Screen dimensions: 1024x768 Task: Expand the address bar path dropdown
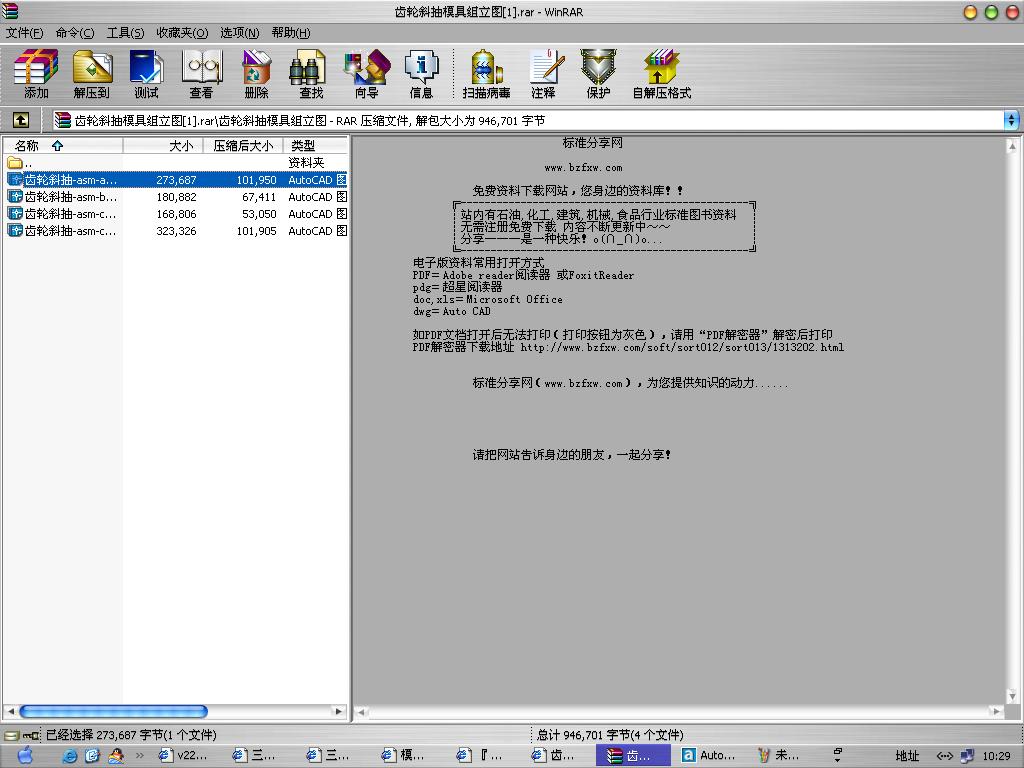1011,120
